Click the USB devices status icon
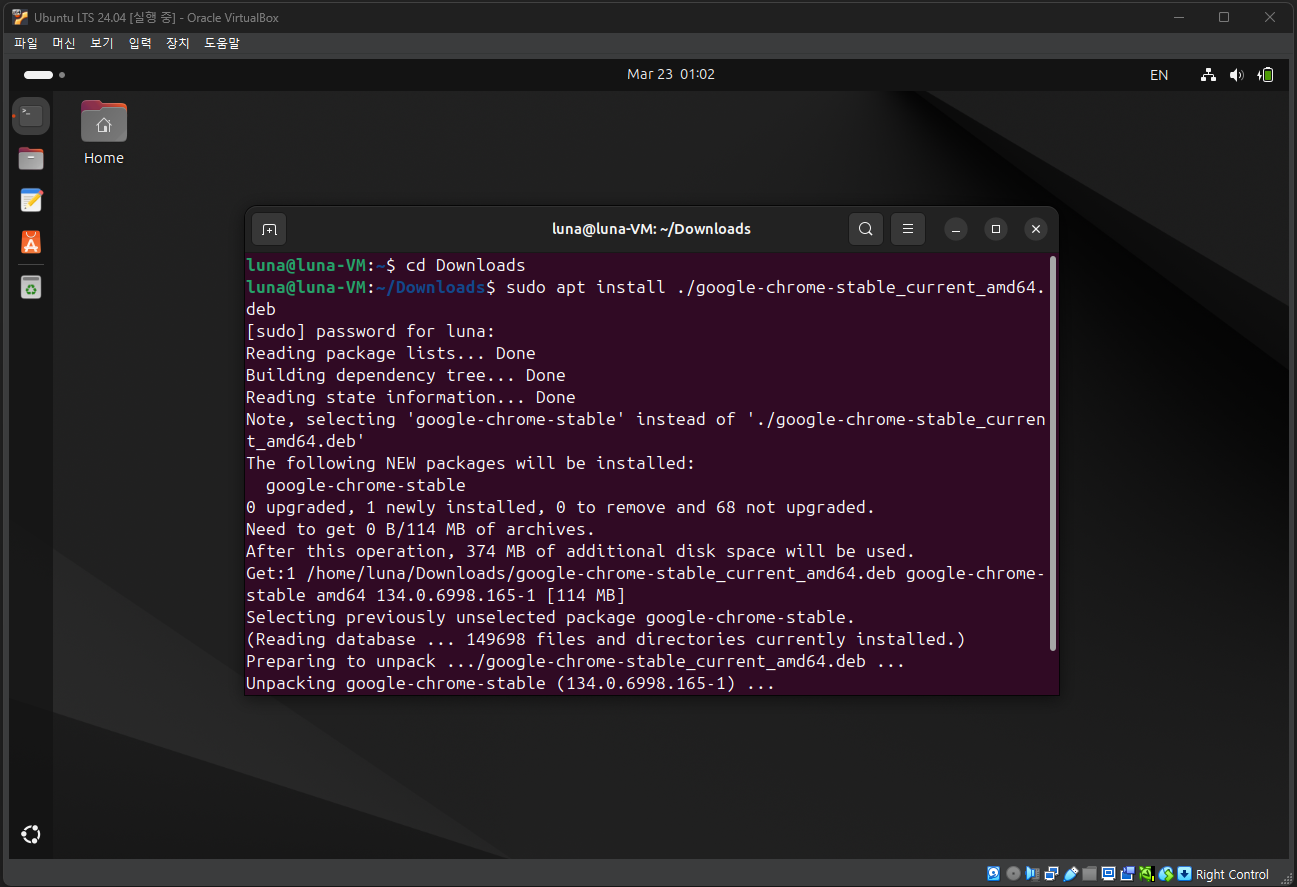Image resolution: width=1297 pixels, height=887 pixels. 1071,874
